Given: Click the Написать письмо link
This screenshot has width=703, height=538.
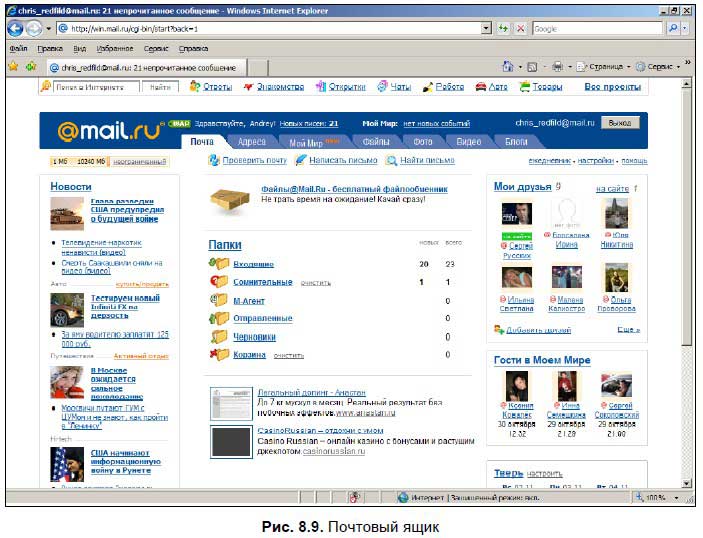Looking at the screenshot, I should point(343,161).
